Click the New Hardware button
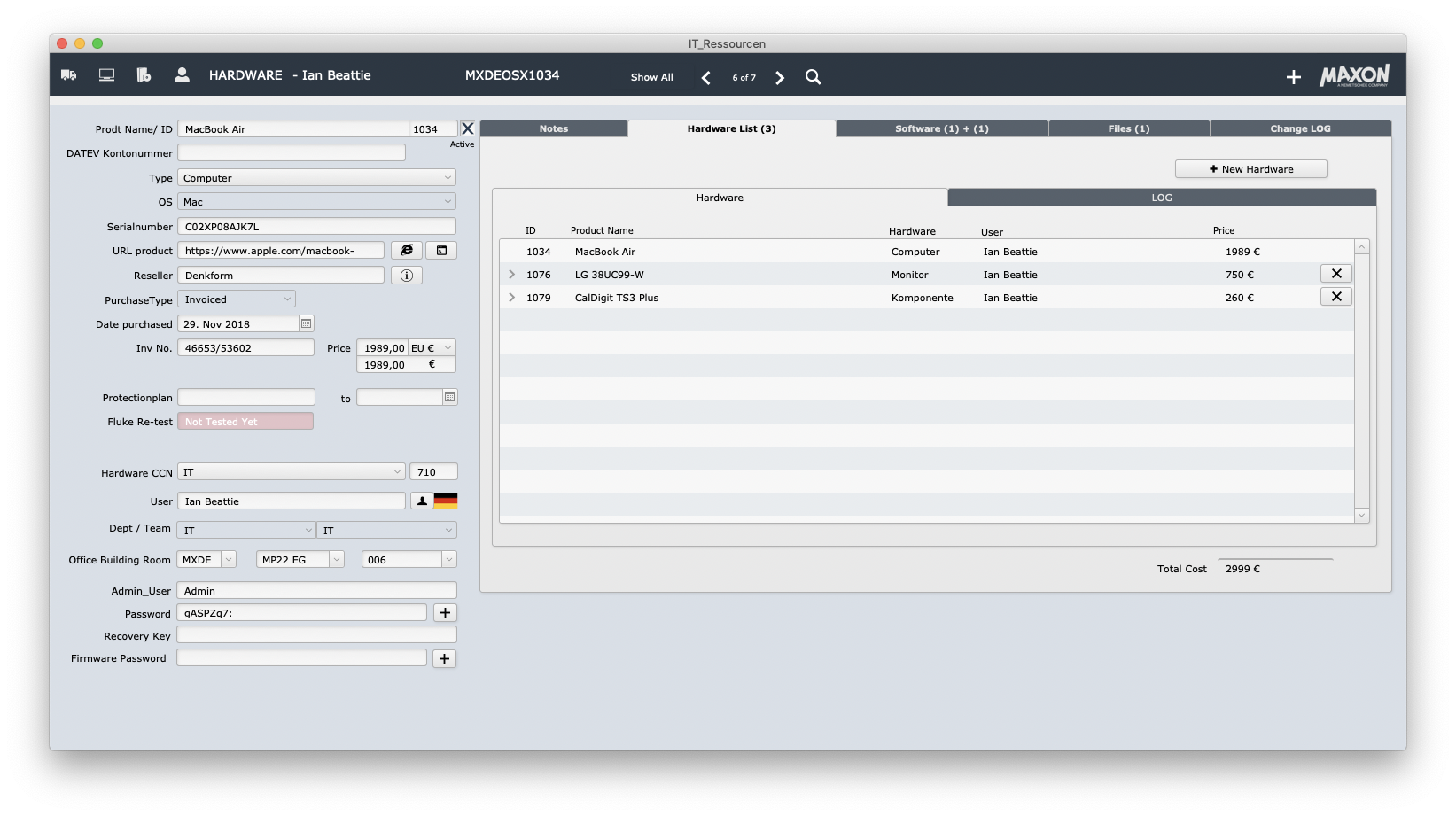 pyautogui.click(x=1250, y=169)
